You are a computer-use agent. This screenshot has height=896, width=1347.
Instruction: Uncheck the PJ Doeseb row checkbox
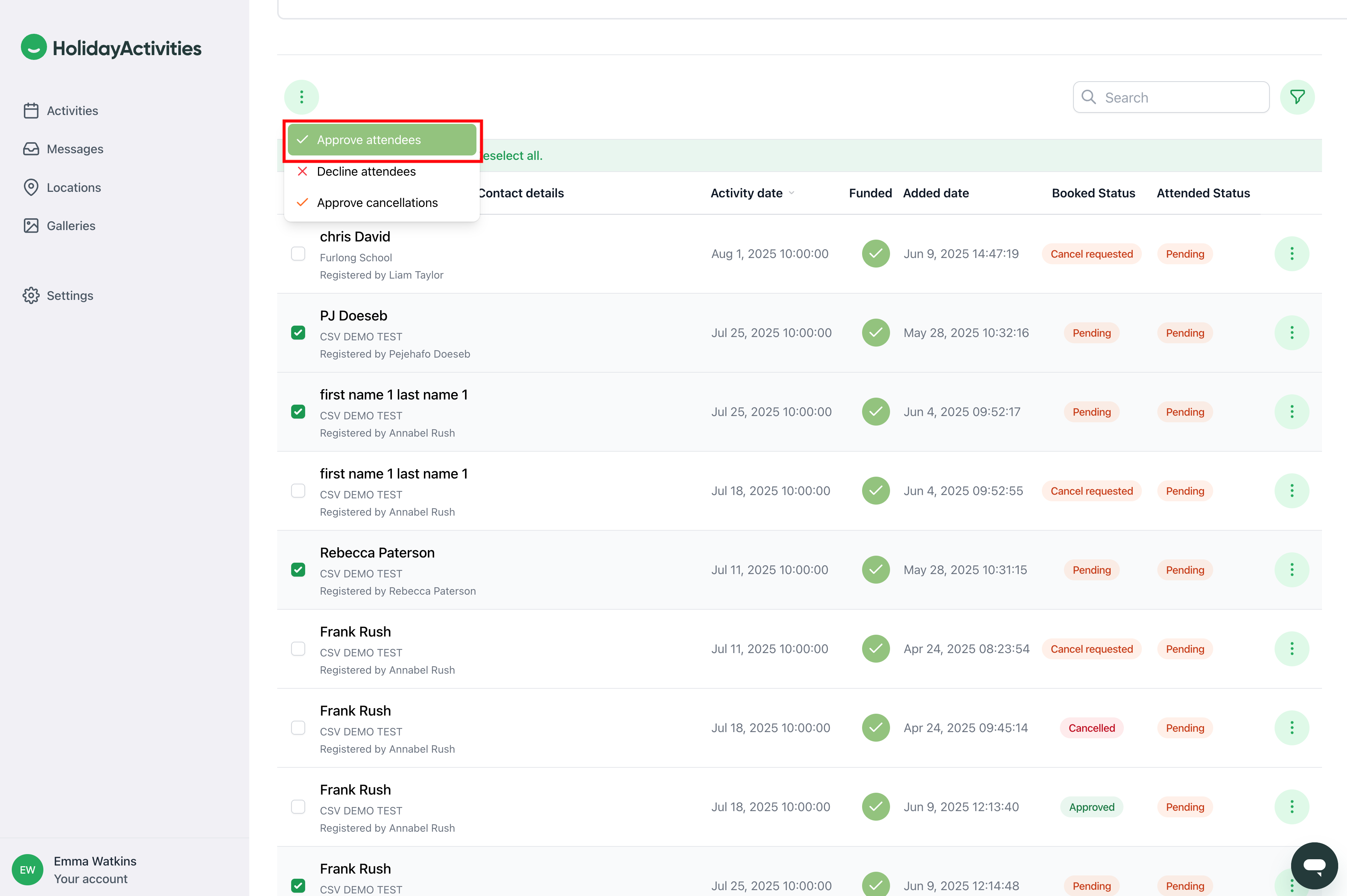pos(298,333)
